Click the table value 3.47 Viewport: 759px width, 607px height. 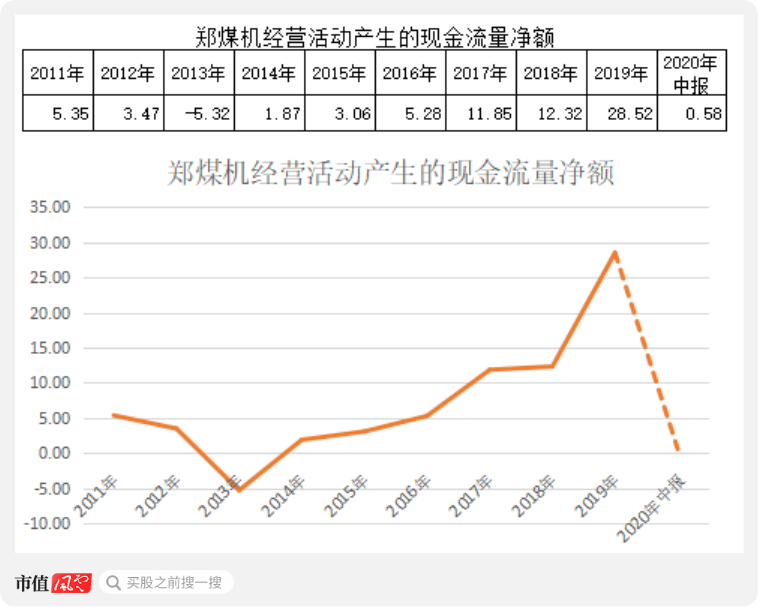pyautogui.click(x=141, y=114)
